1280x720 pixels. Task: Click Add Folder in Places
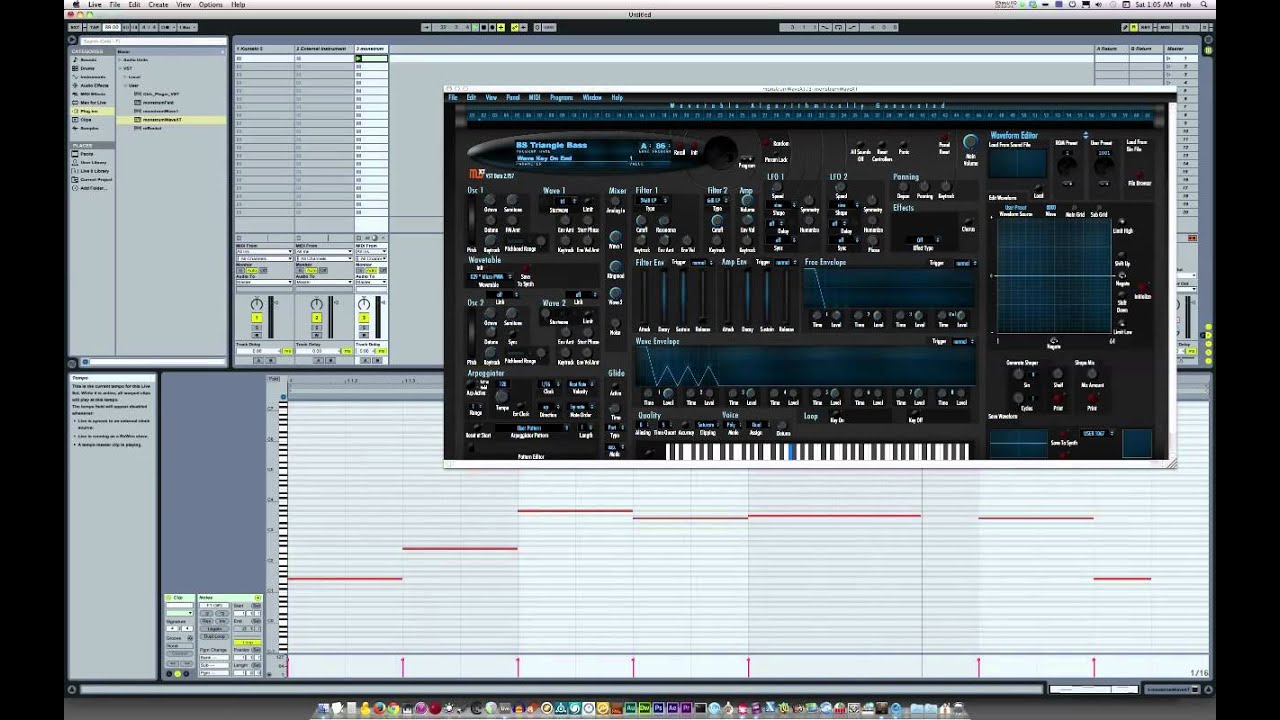93,188
